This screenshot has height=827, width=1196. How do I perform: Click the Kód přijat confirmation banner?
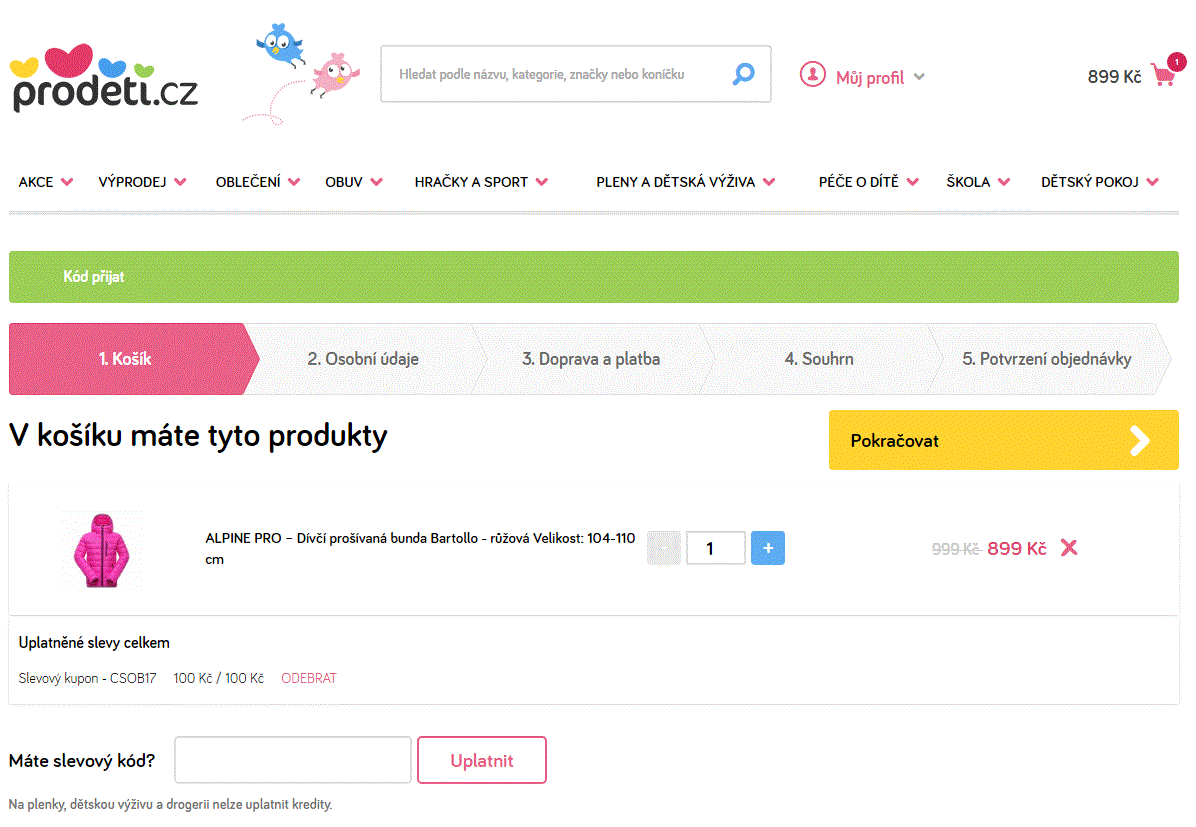coord(593,277)
